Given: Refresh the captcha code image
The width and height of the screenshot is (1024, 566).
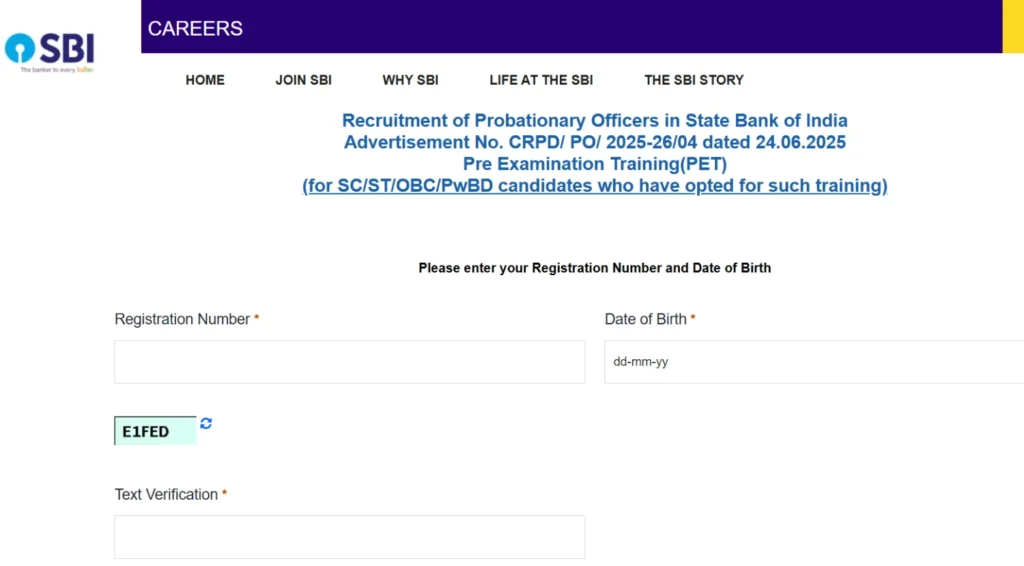Looking at the screenshot, I should (x=206, y=423).
